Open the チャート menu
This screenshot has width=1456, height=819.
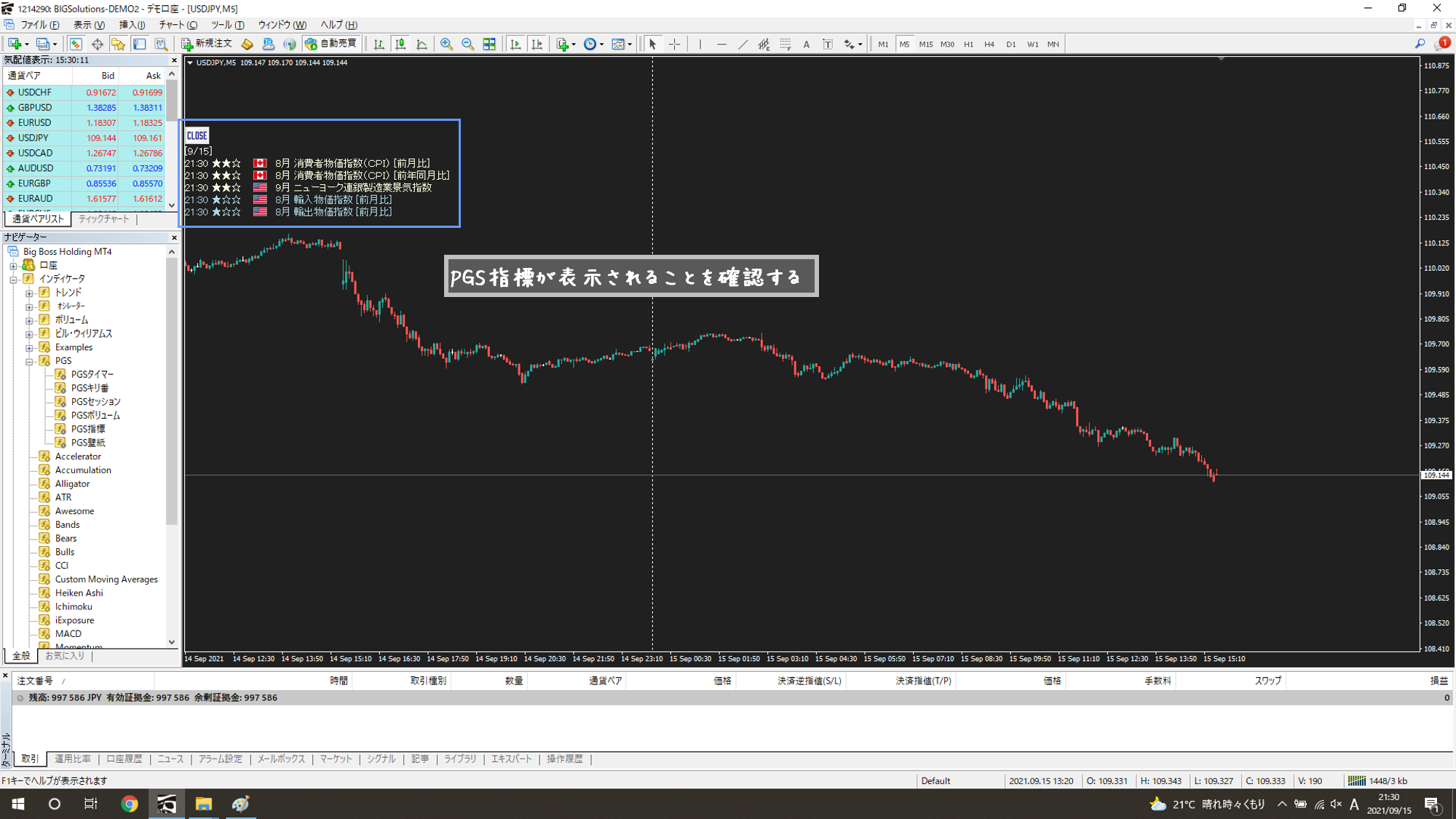177,25
